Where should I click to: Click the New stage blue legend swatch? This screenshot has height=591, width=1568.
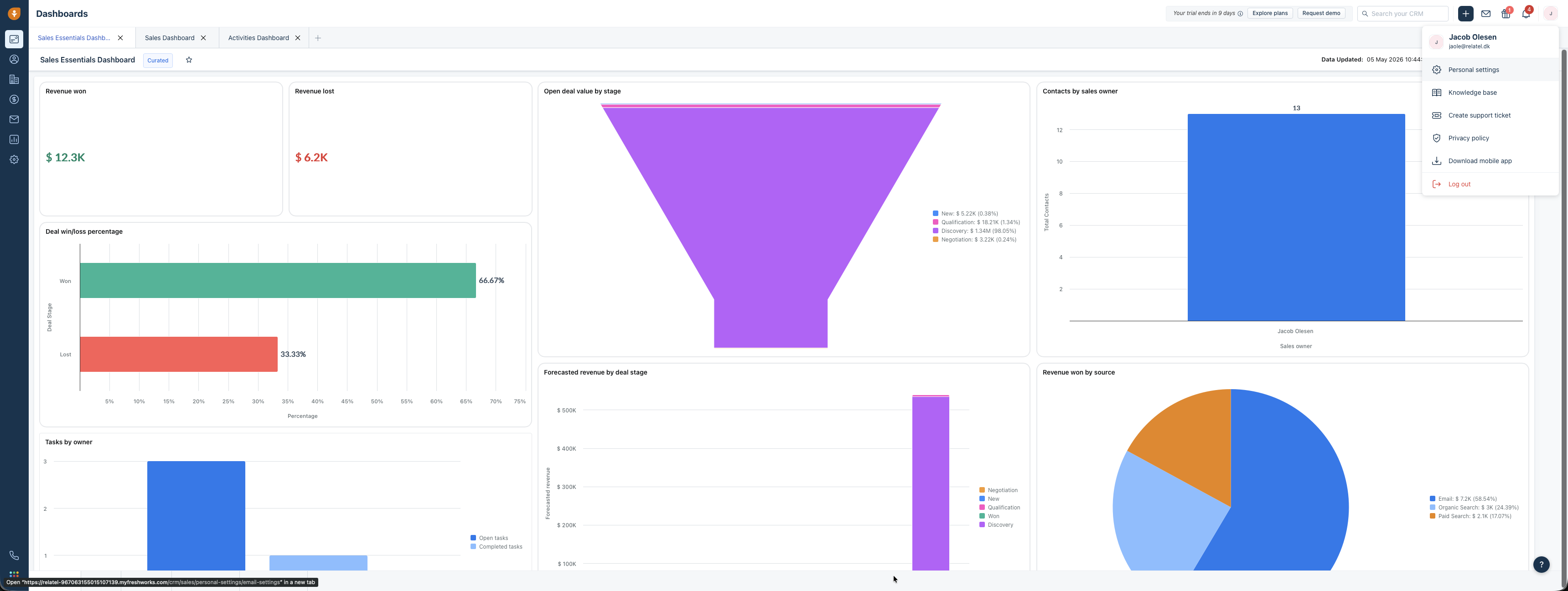point(936,213)
